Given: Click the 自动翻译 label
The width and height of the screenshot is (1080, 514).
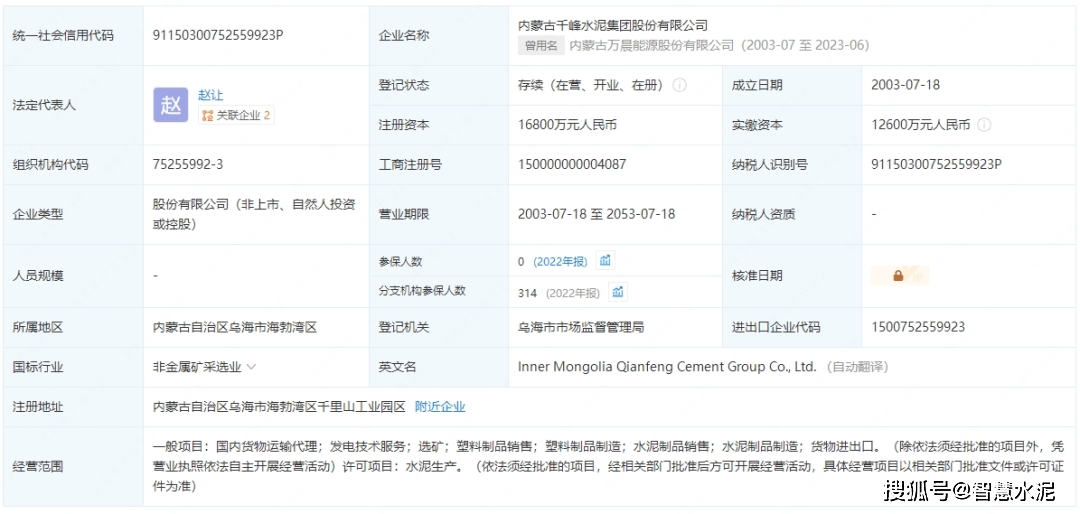Looking at the screenshot, I should tap(858, 367).
